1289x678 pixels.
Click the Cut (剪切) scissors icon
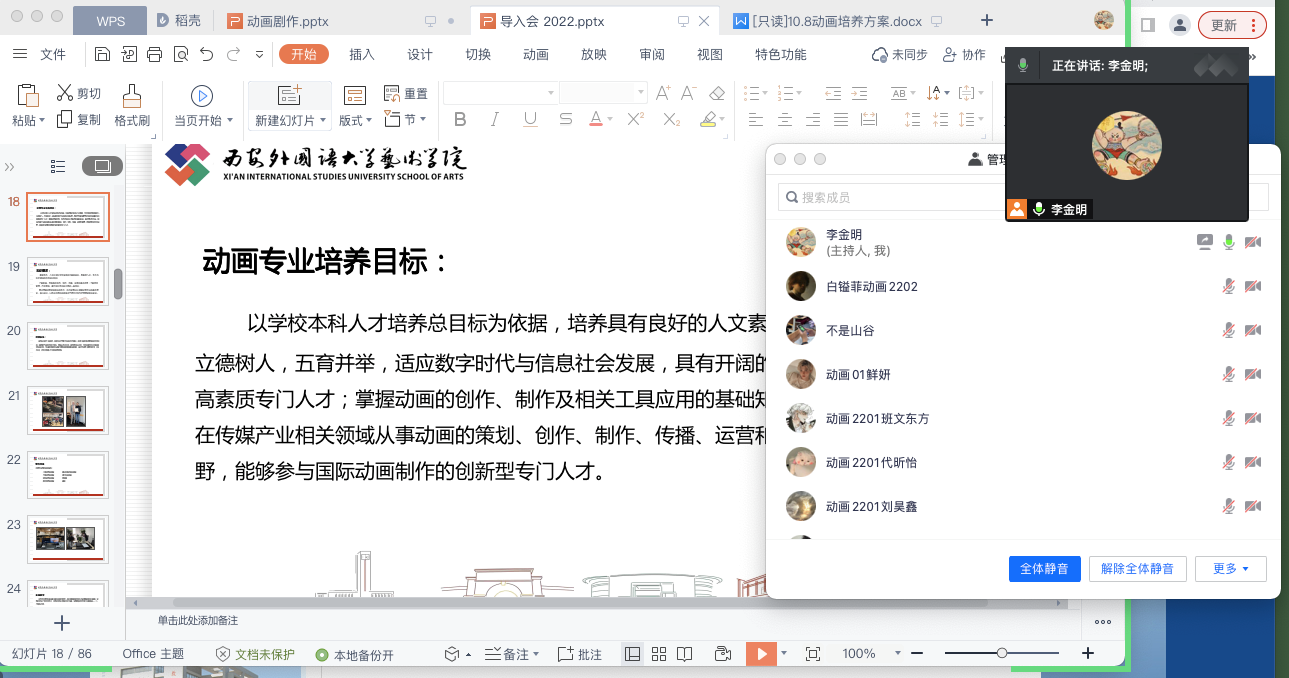click(66, 93)
